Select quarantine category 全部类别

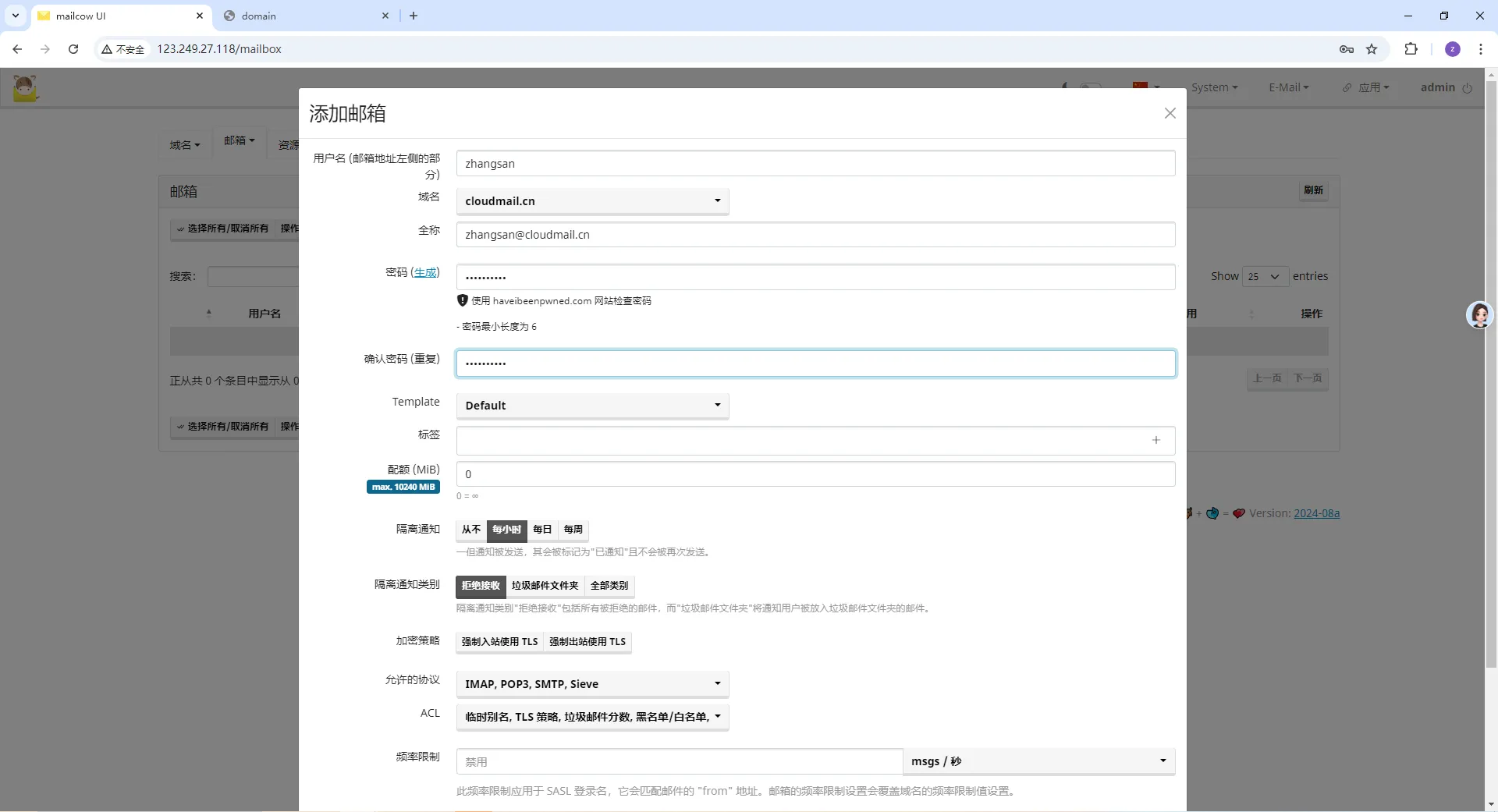pos(609,586)
